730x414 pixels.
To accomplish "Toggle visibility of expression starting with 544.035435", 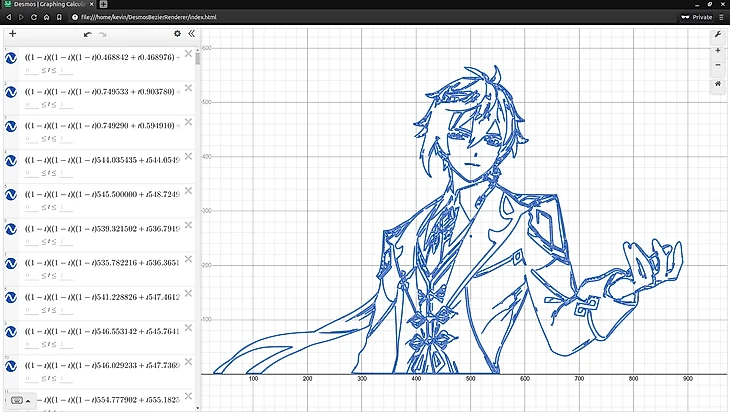I will pyautogui.click(x=13, y=161).
